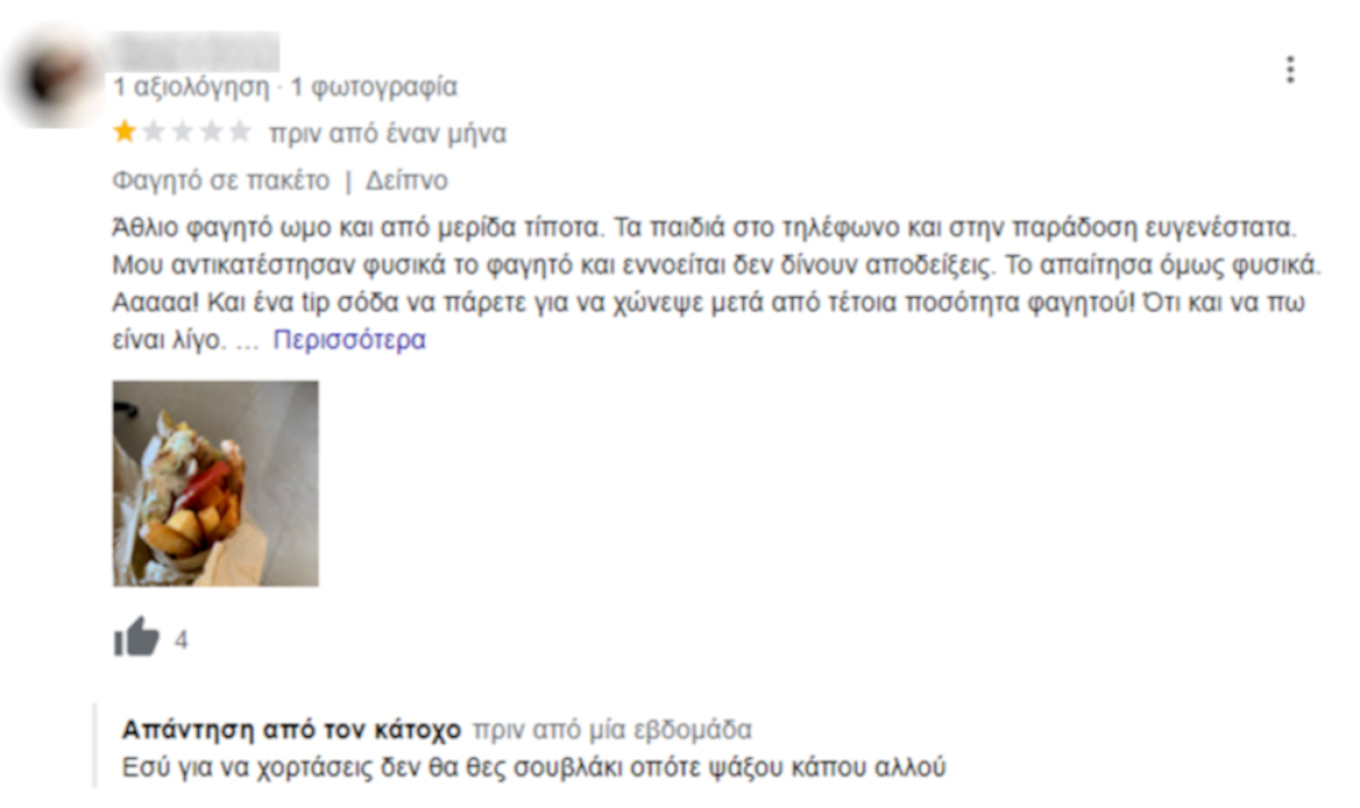The height and width of the screenshot is (808, 1360).
Task: Click the filled yellow first star
Action: pos(125,132)
